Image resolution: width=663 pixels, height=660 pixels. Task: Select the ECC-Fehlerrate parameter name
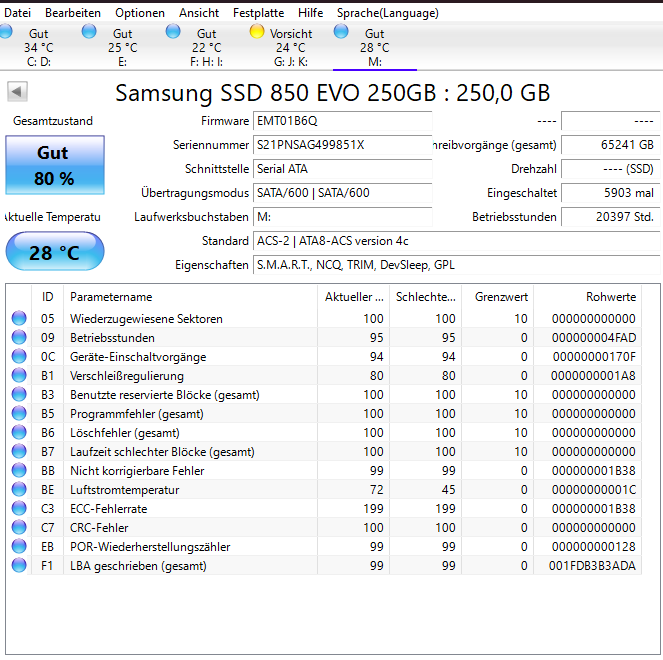click(109, 509)
